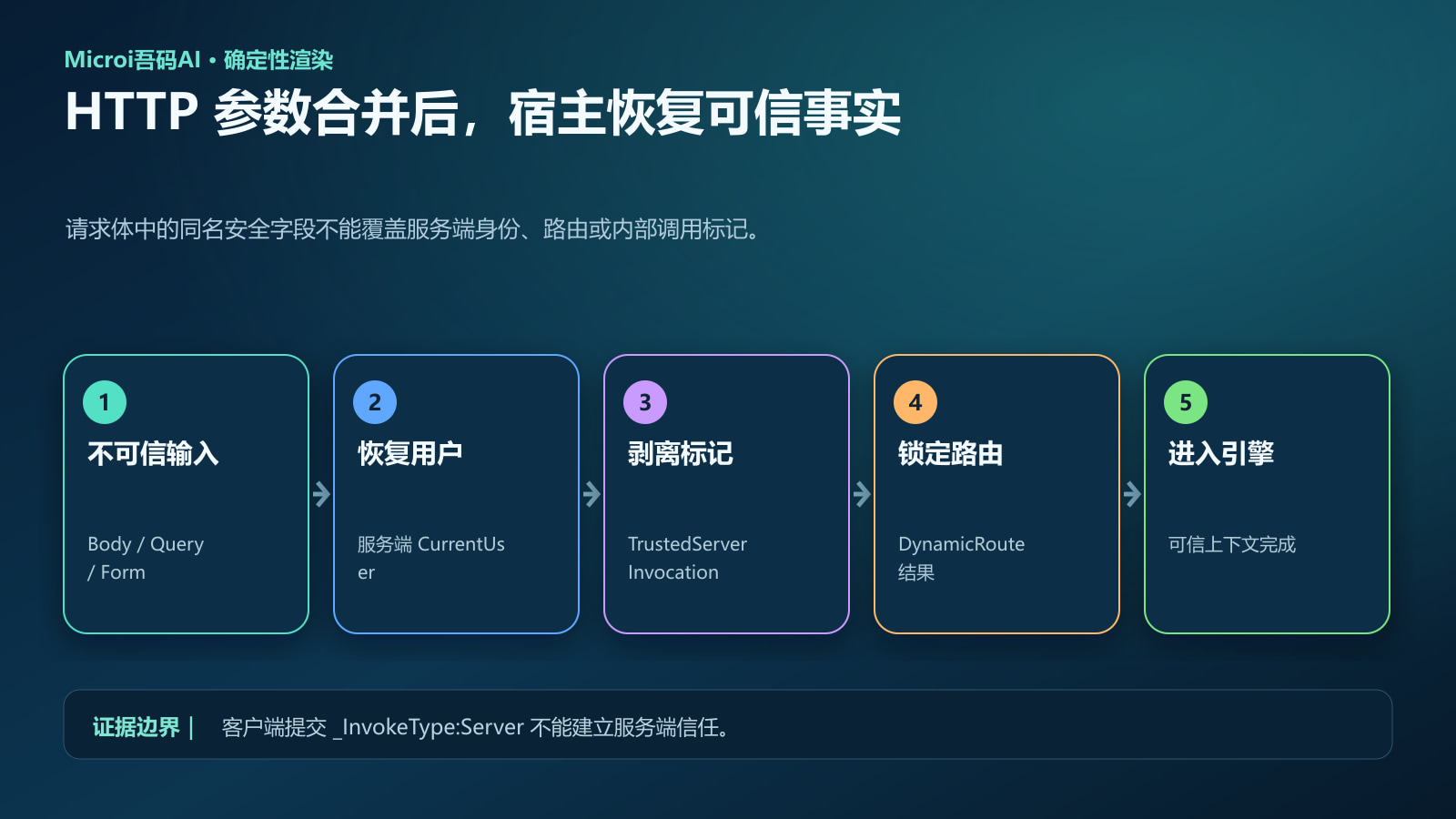This screenshot has height=819, width=1456.
Task: Click the DynamicRoute 结果 text
Action: pos(961,558)
